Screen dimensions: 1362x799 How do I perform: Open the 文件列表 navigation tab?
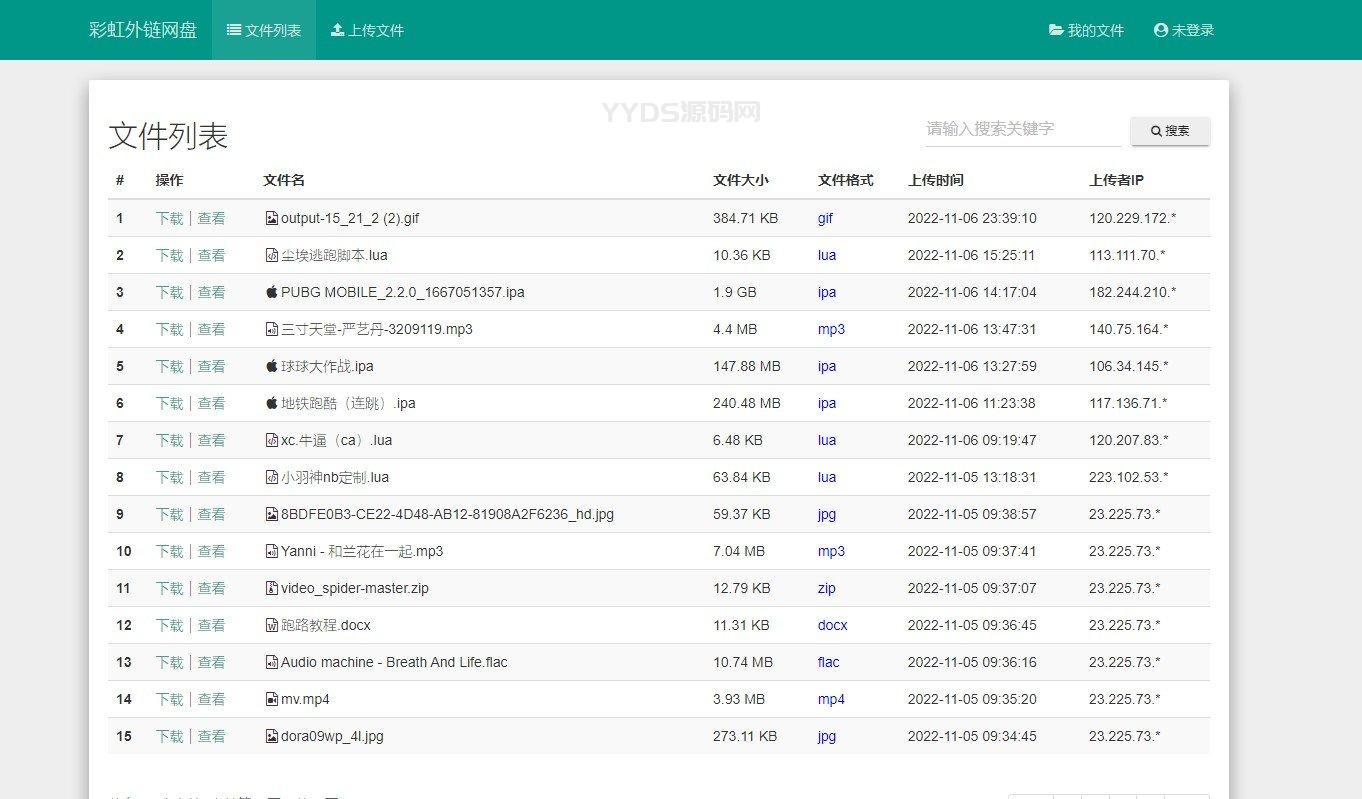tap(264, 30)
